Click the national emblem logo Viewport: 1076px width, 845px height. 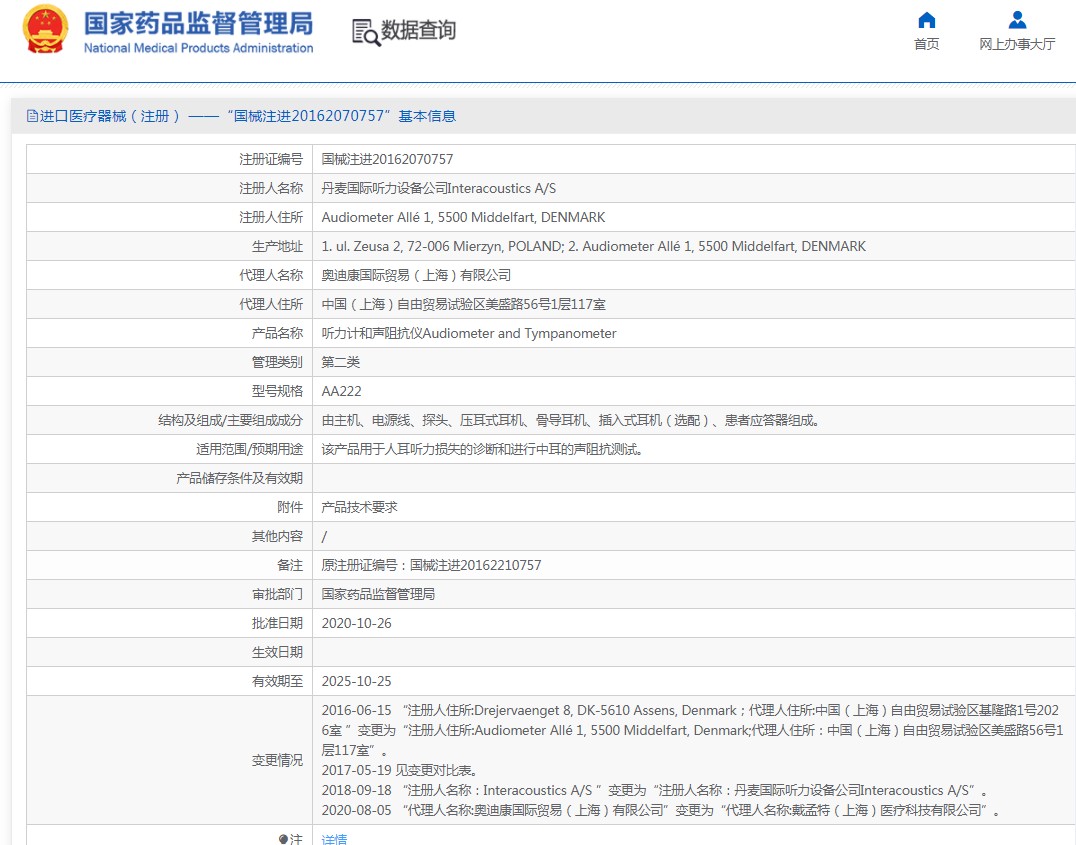pos(45,30)
